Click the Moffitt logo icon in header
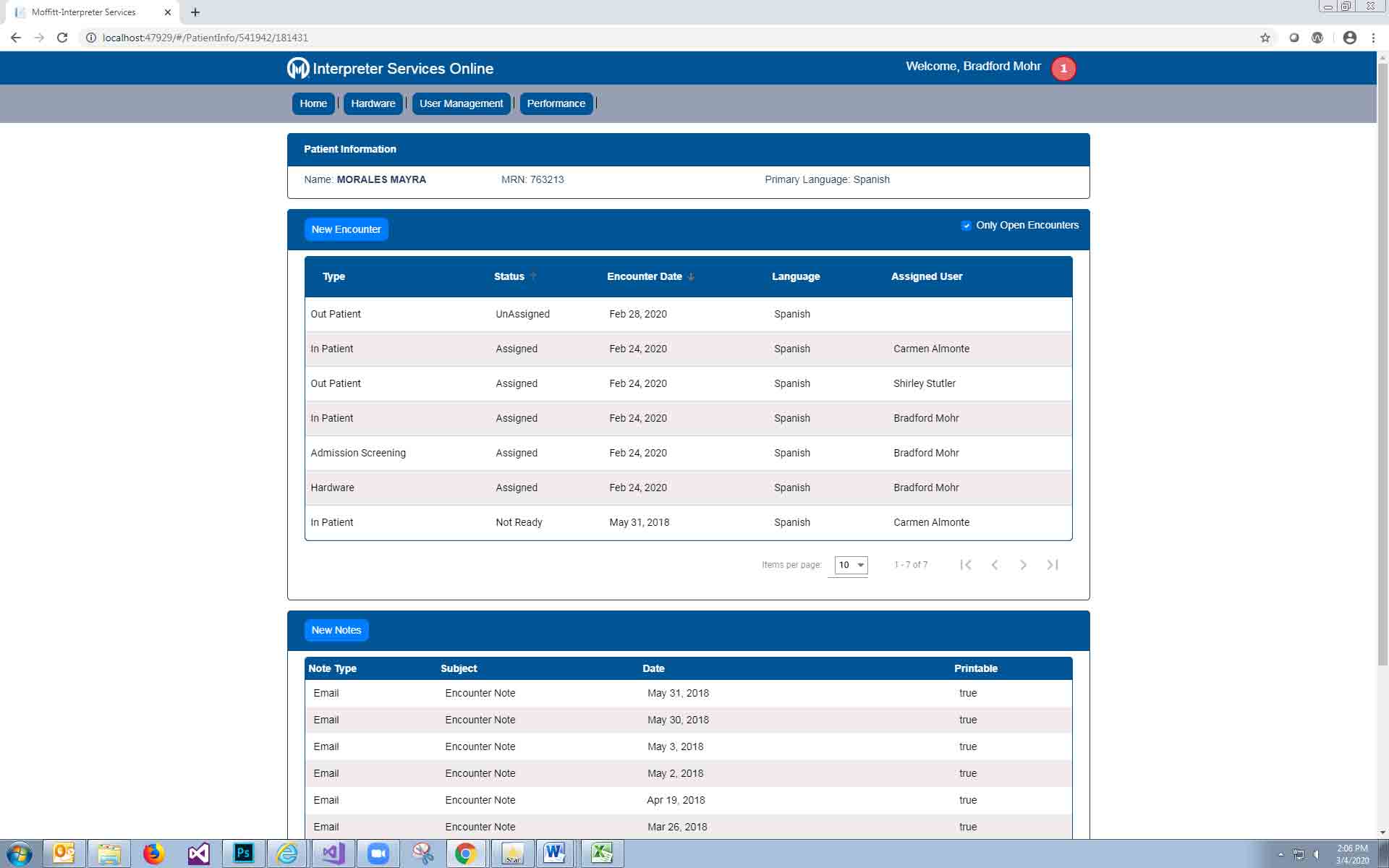The width and height of the screenshot is (1389, 868). [x=297, y=69]
